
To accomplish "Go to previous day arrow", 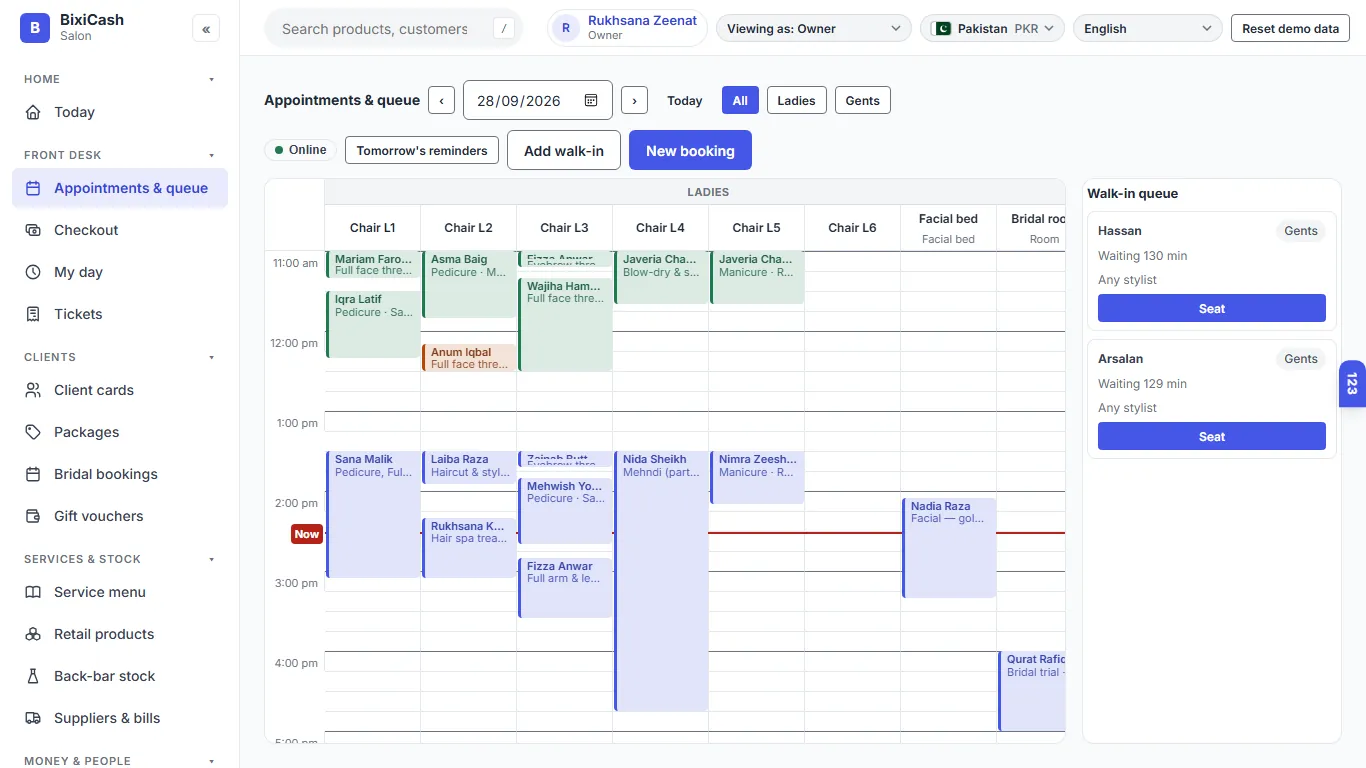I will tap(441, 100).
